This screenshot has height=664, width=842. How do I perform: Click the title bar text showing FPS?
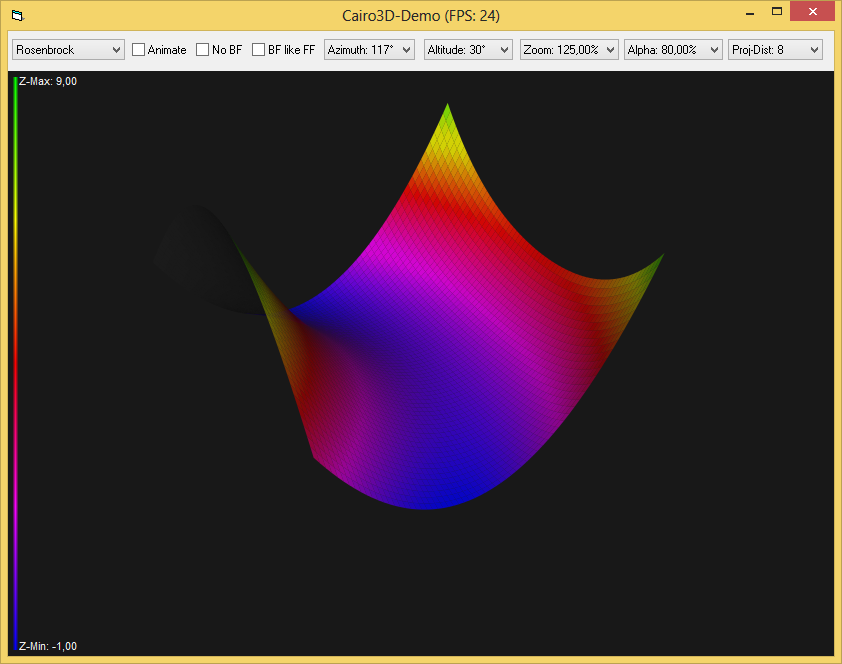point(421,15)
